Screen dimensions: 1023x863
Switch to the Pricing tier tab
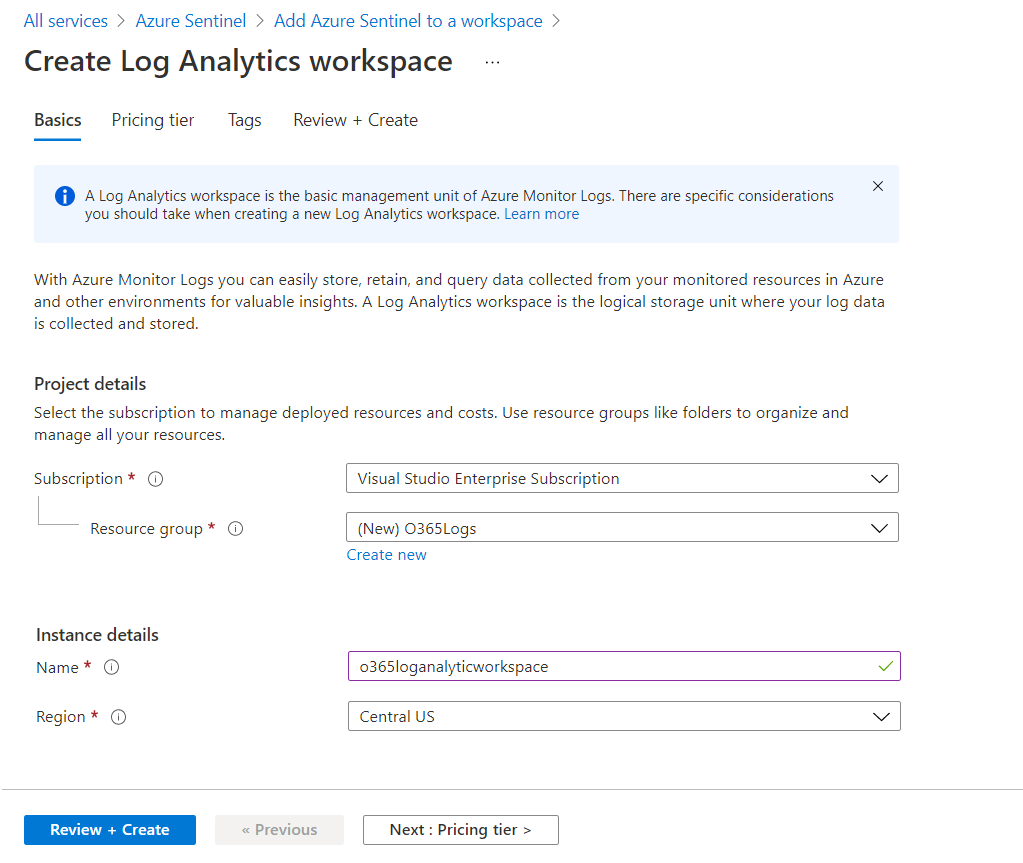click(153, 120)
